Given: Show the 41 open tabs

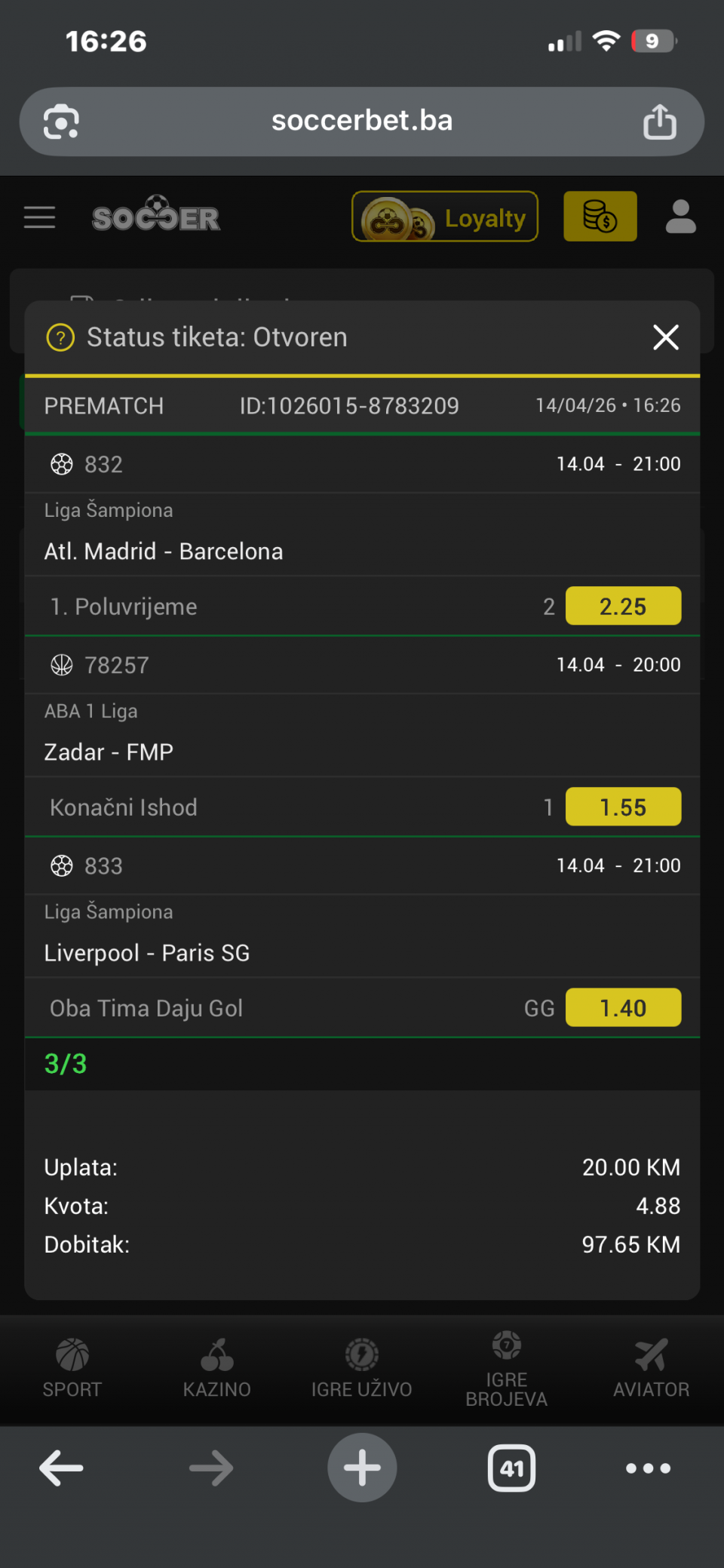Looking at the screenshot, I should point(512,1468).
